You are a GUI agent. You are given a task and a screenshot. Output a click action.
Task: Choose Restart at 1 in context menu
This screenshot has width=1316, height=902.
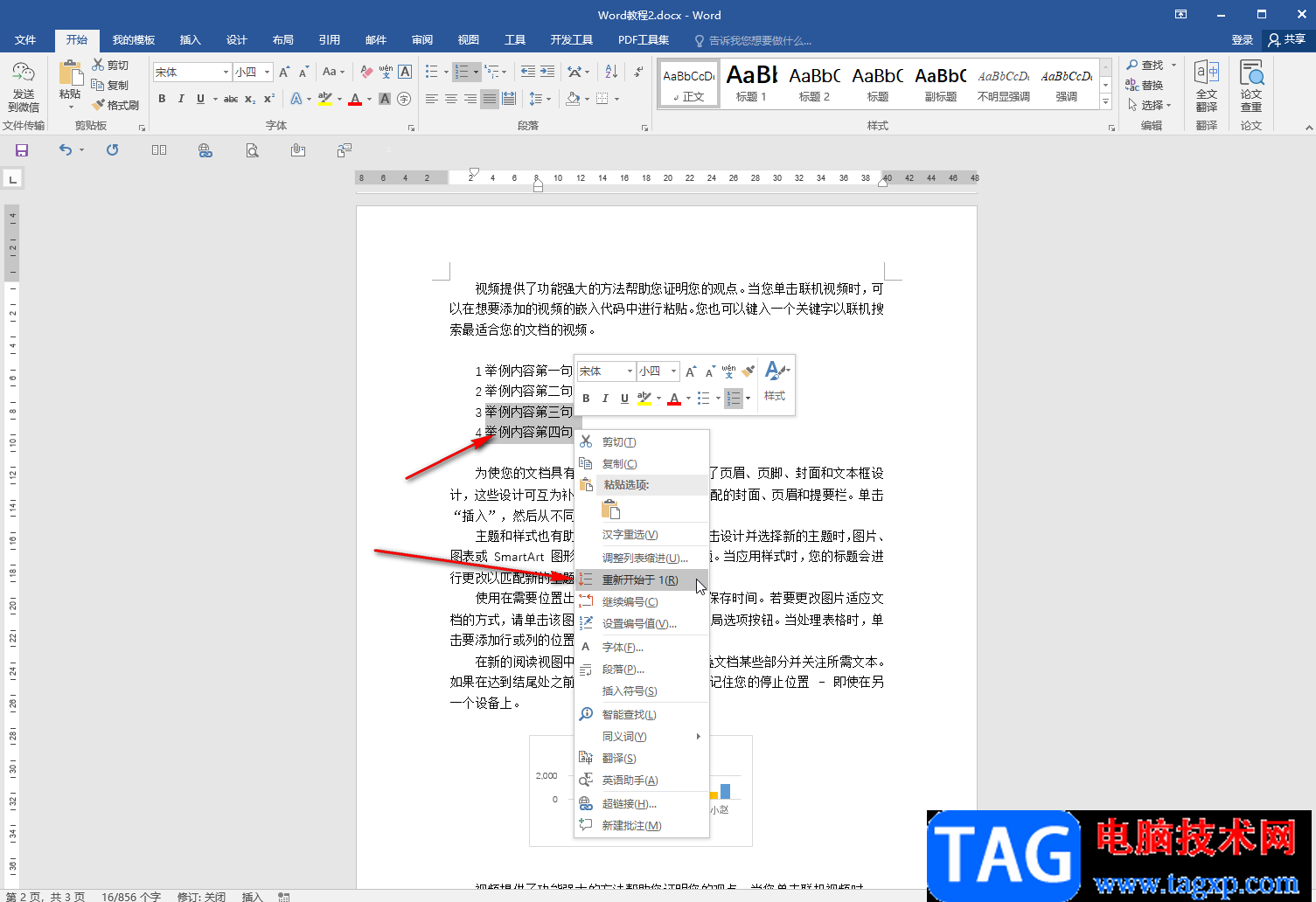click(641, 580)
